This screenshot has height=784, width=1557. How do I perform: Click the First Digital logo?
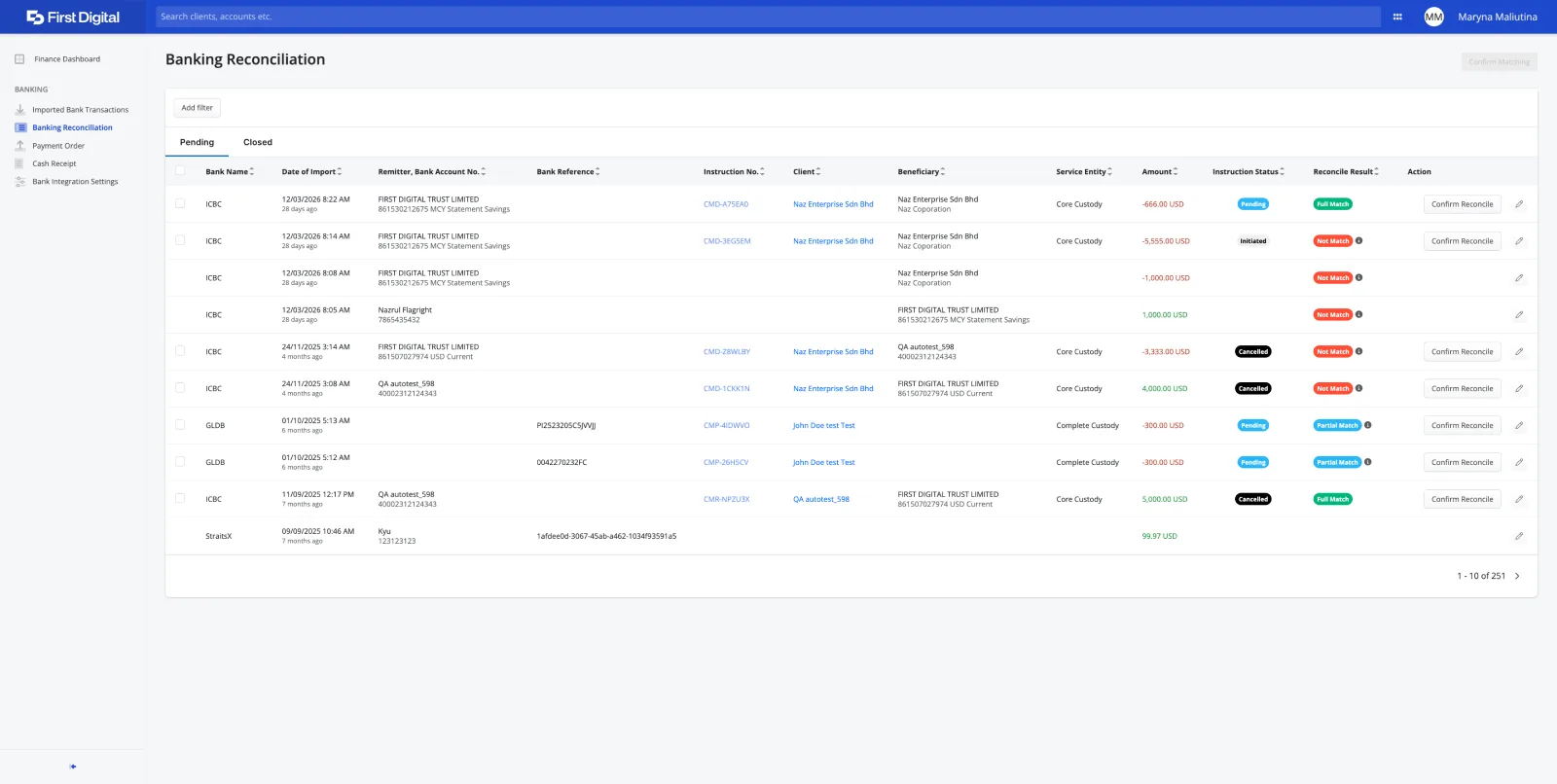coord(73,18)
